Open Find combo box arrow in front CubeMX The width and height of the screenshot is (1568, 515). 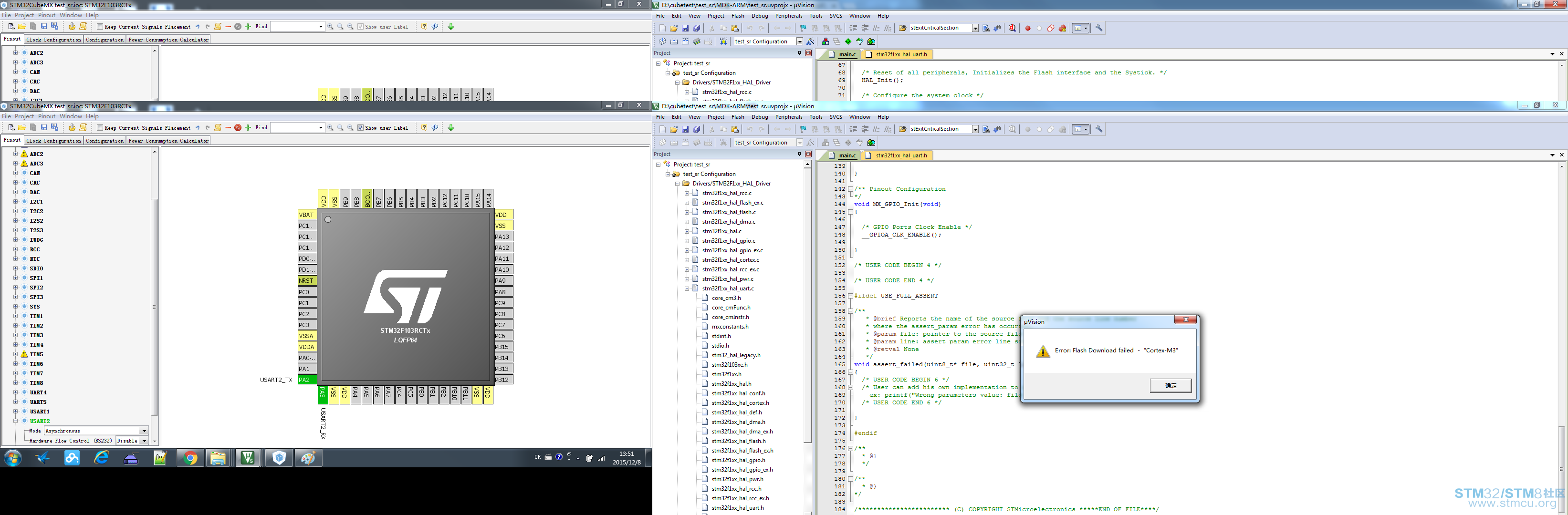click(x=321, y=128)
